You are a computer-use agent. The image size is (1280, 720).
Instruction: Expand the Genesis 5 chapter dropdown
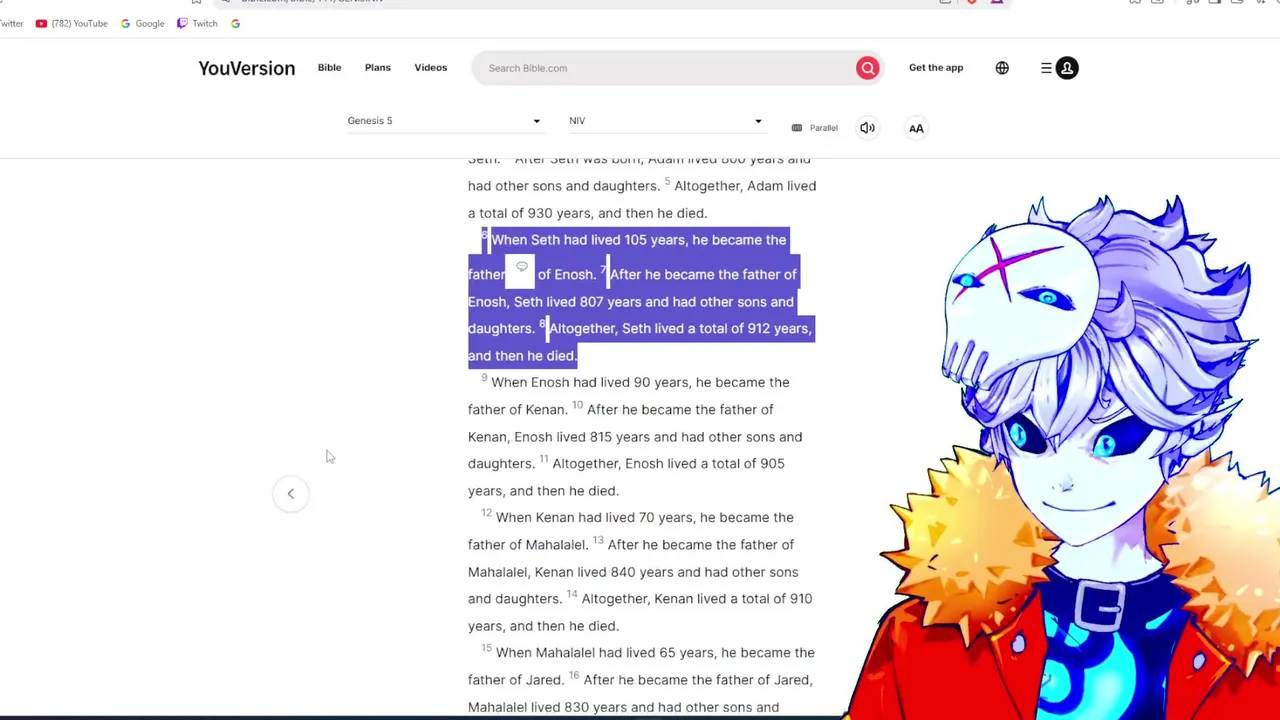(444, 121)
